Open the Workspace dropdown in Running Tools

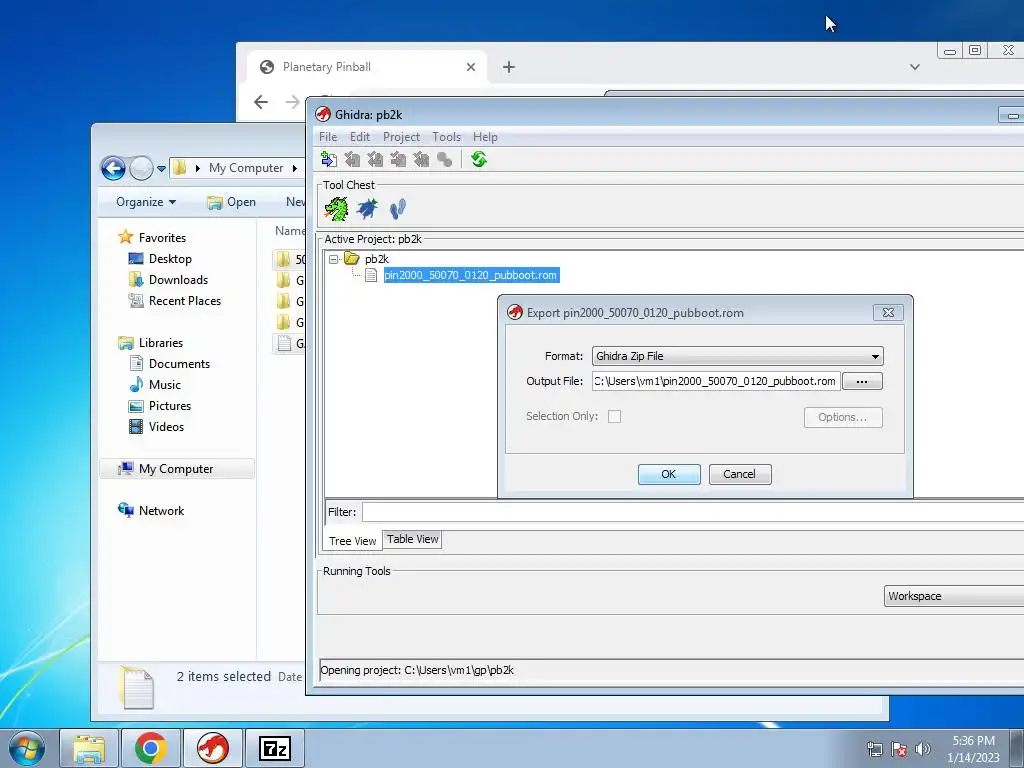[953, 596]
